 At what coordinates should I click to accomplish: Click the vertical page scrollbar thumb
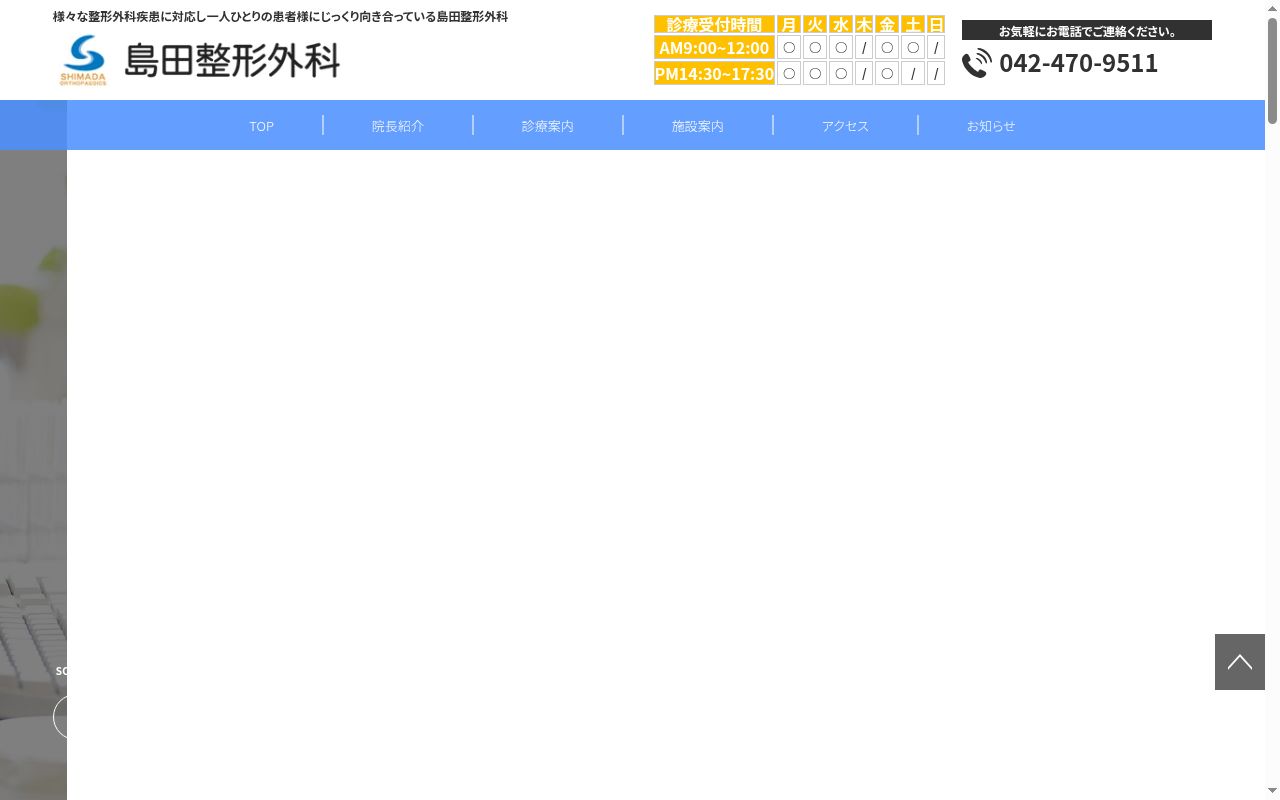coord(1272,70)
